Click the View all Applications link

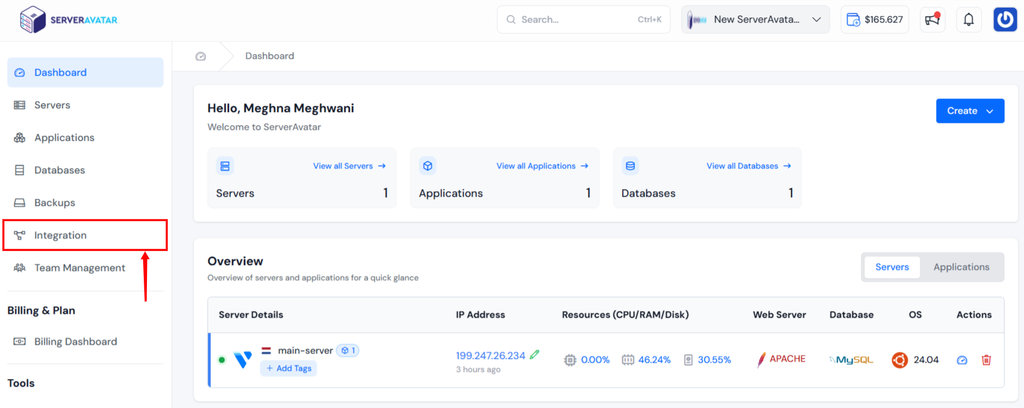click(x=543, y=166)
